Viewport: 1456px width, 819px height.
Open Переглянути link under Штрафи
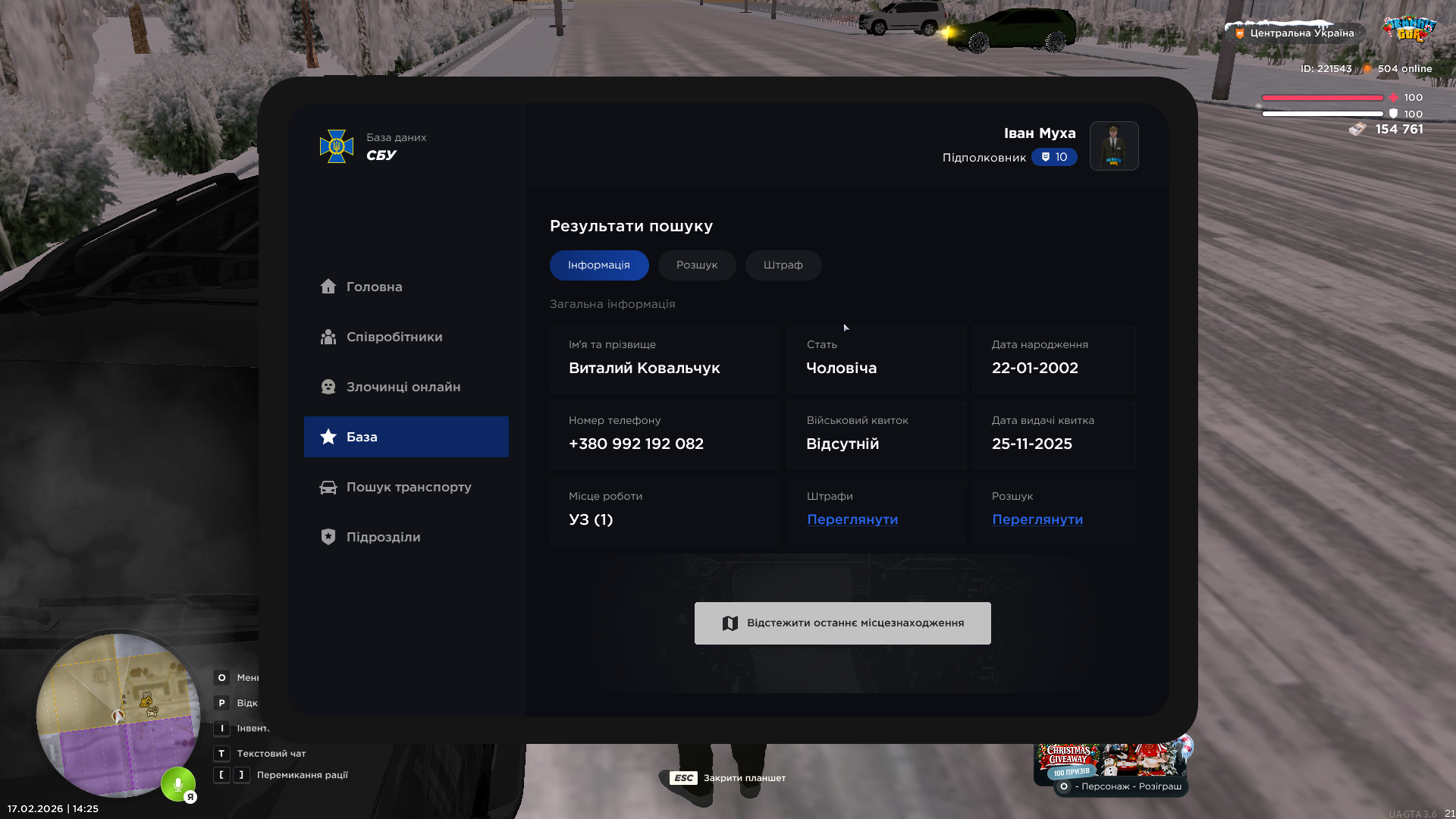coord(852,519)
